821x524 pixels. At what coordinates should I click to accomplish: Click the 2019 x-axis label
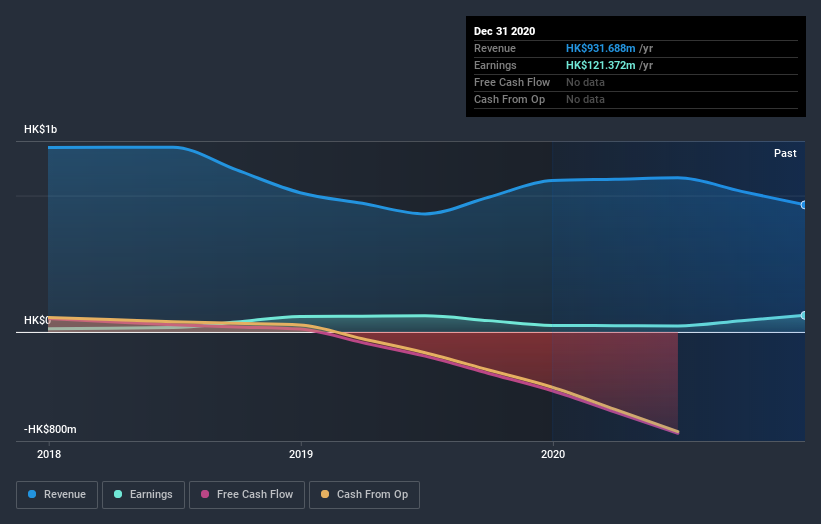(301, 454)
